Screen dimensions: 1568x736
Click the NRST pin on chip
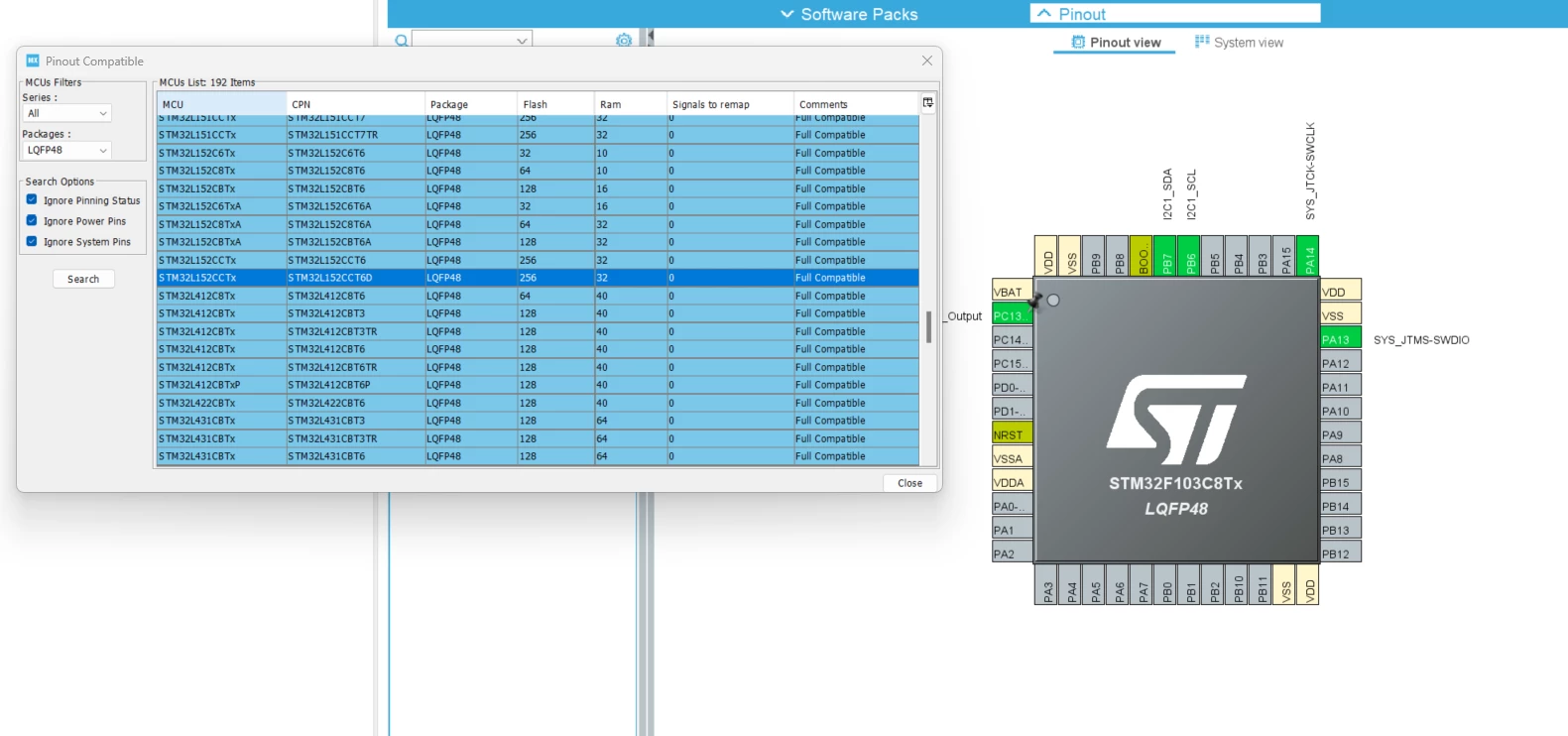coord(1012,434)
